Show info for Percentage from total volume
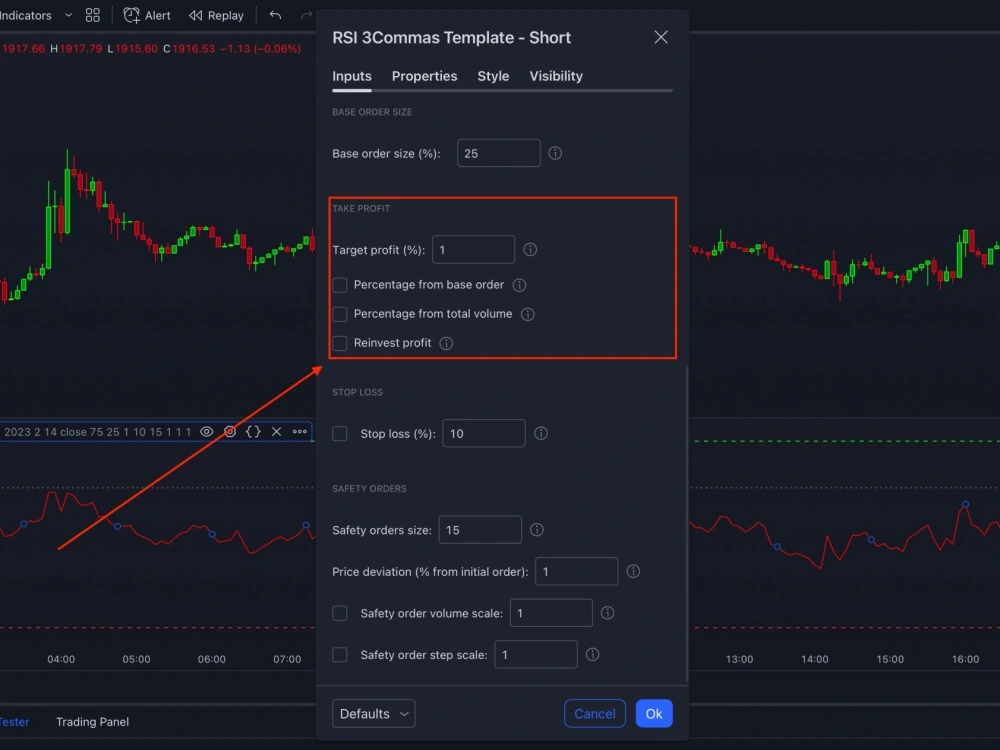Screen dimensions: 1000x750 527,314
